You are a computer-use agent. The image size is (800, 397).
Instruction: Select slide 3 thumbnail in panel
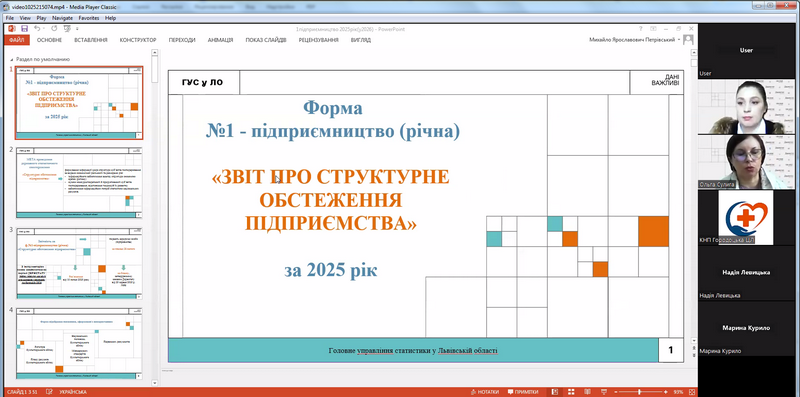pyautogui.click(x=80, y=263)
